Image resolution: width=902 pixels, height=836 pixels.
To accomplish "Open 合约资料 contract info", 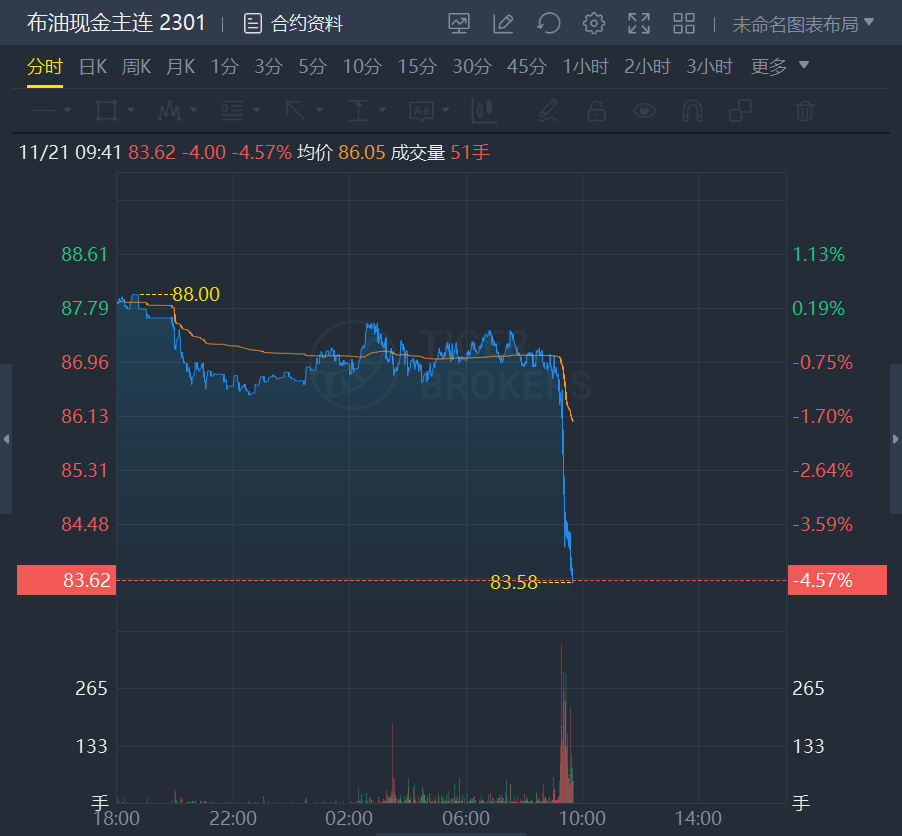I will (294, 23).
